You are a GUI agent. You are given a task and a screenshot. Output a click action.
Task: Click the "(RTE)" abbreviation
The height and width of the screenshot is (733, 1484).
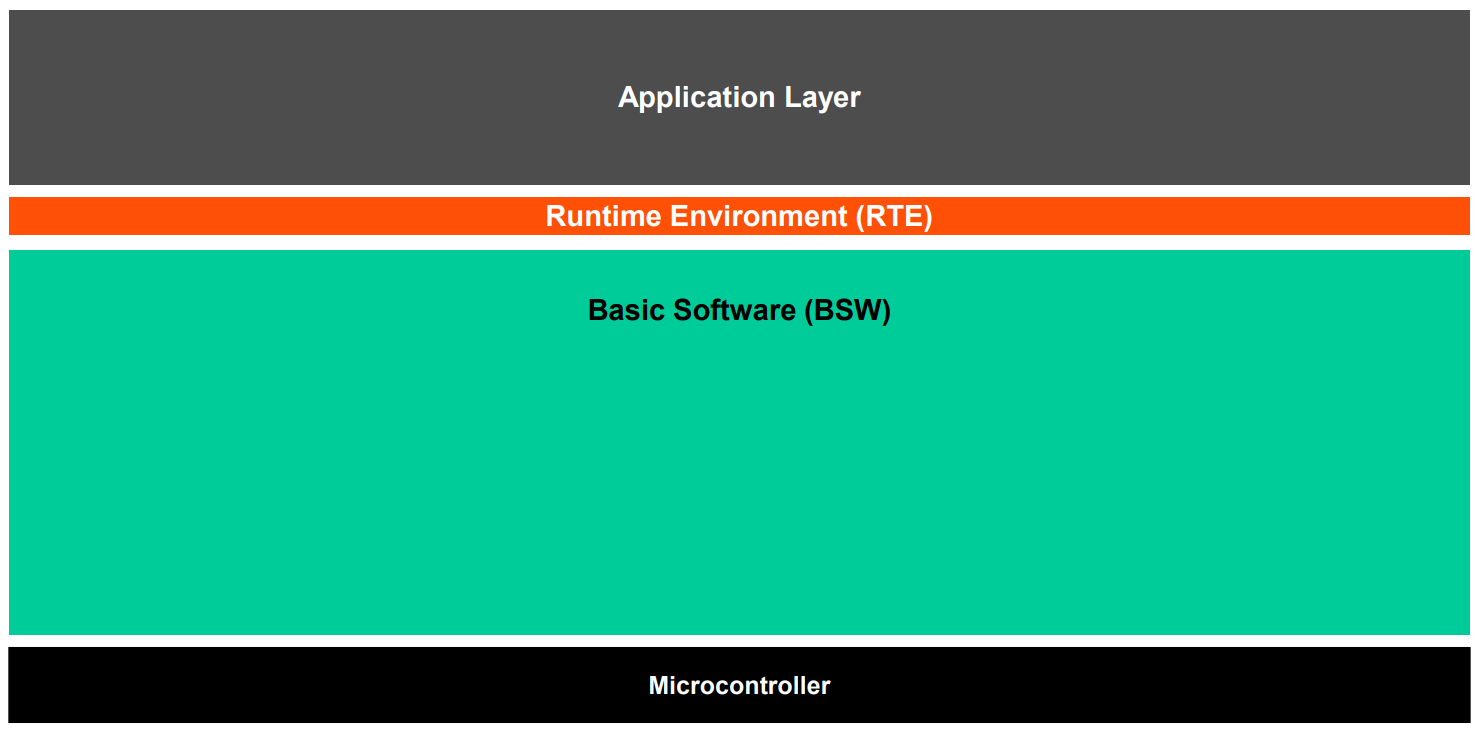[894, 216]
